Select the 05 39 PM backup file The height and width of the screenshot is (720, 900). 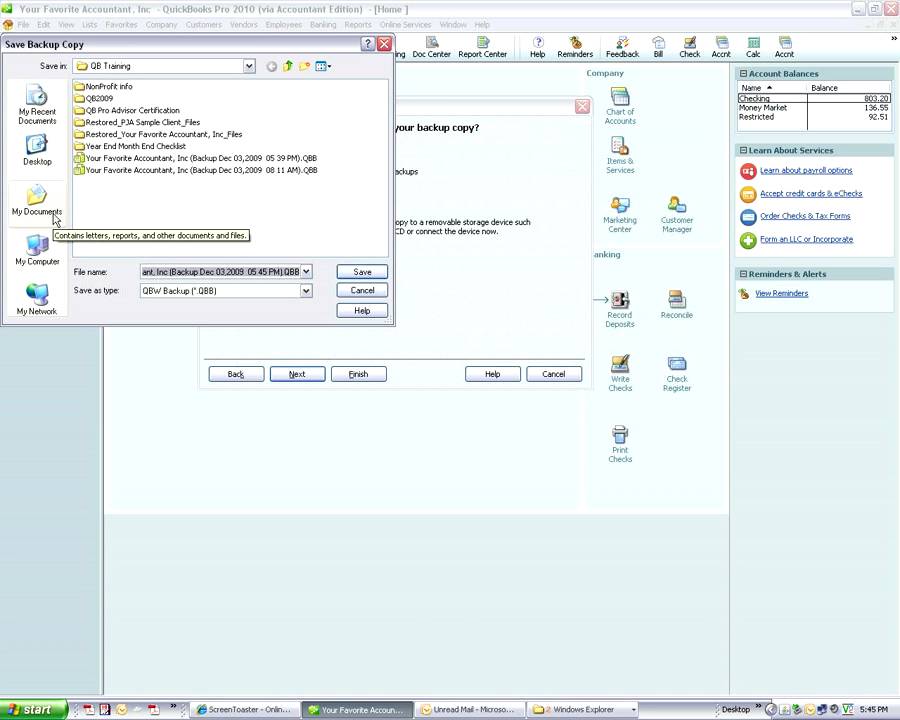196,158
